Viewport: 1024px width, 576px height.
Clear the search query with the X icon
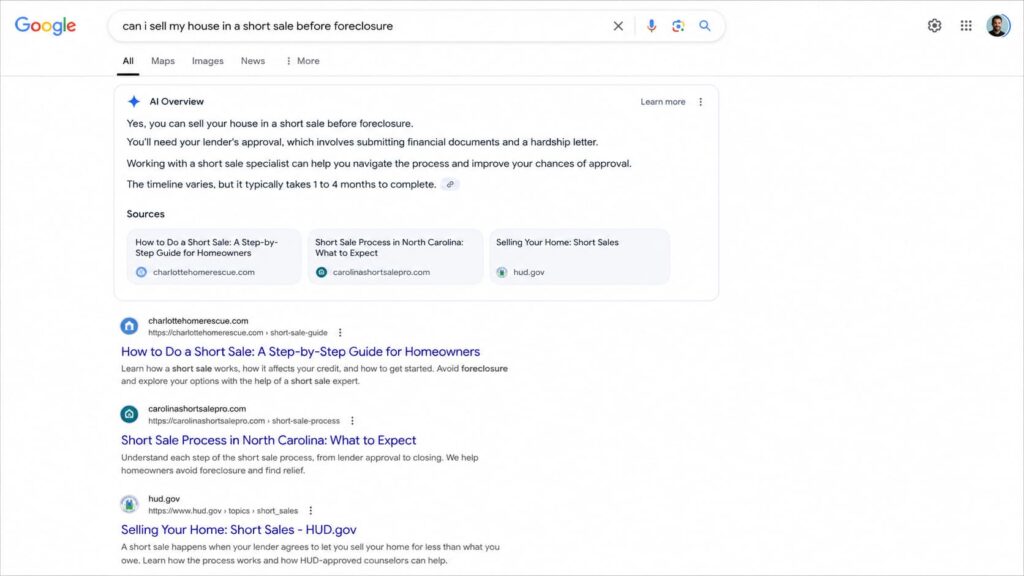pos(618,26)
